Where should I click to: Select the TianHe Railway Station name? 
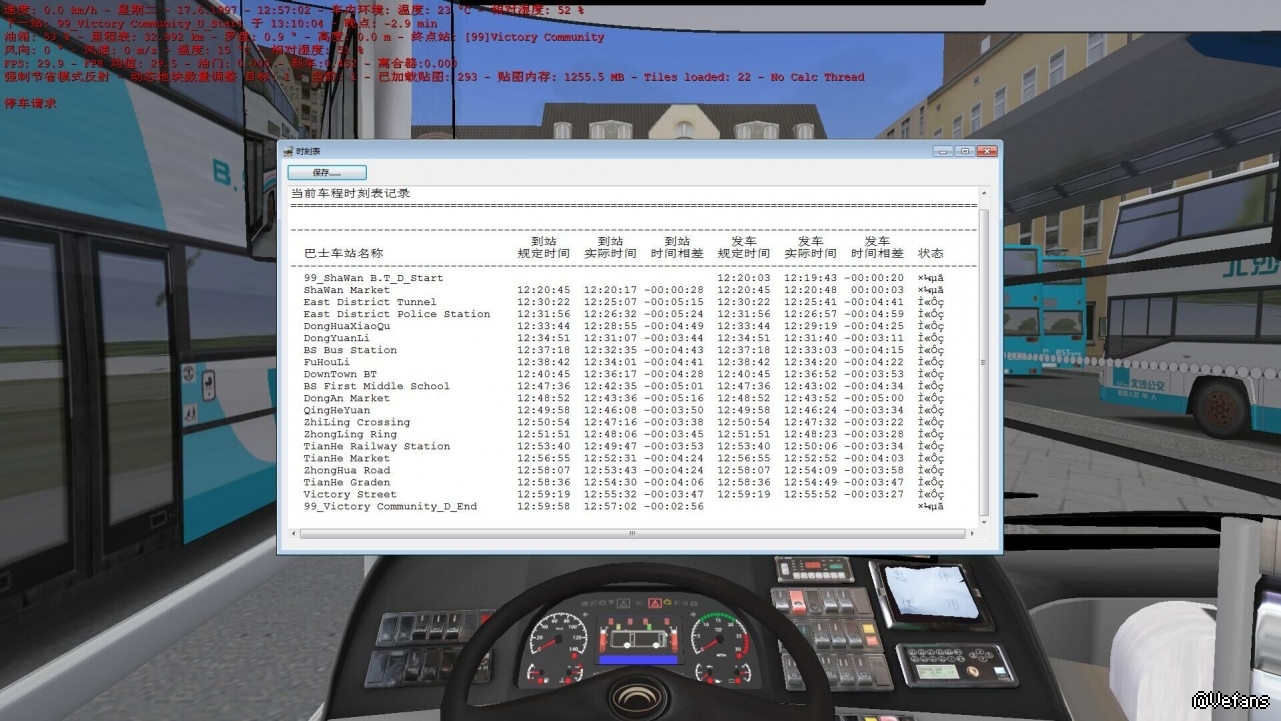click(377, 446)
